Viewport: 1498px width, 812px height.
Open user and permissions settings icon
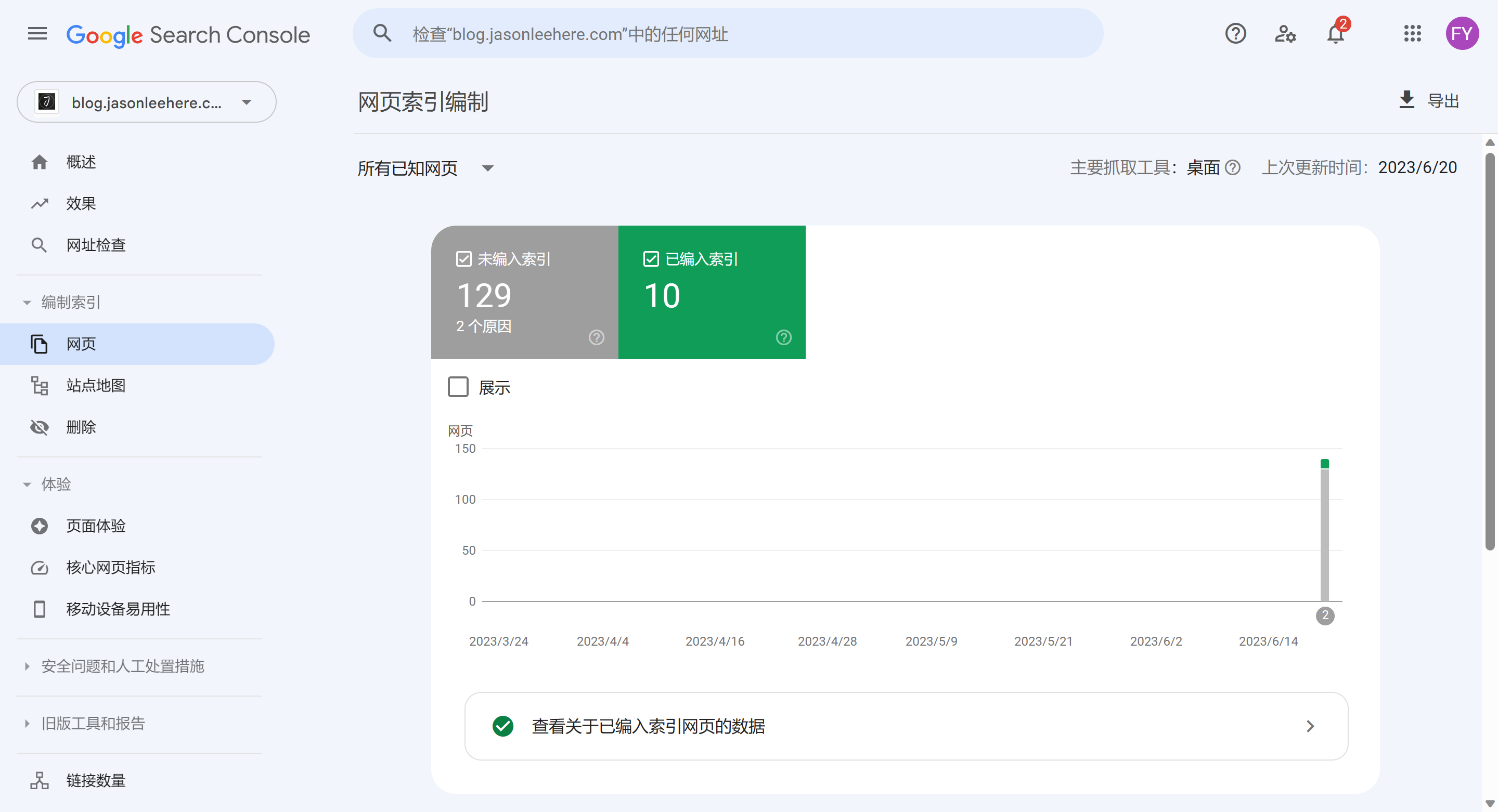(1285, 34)
